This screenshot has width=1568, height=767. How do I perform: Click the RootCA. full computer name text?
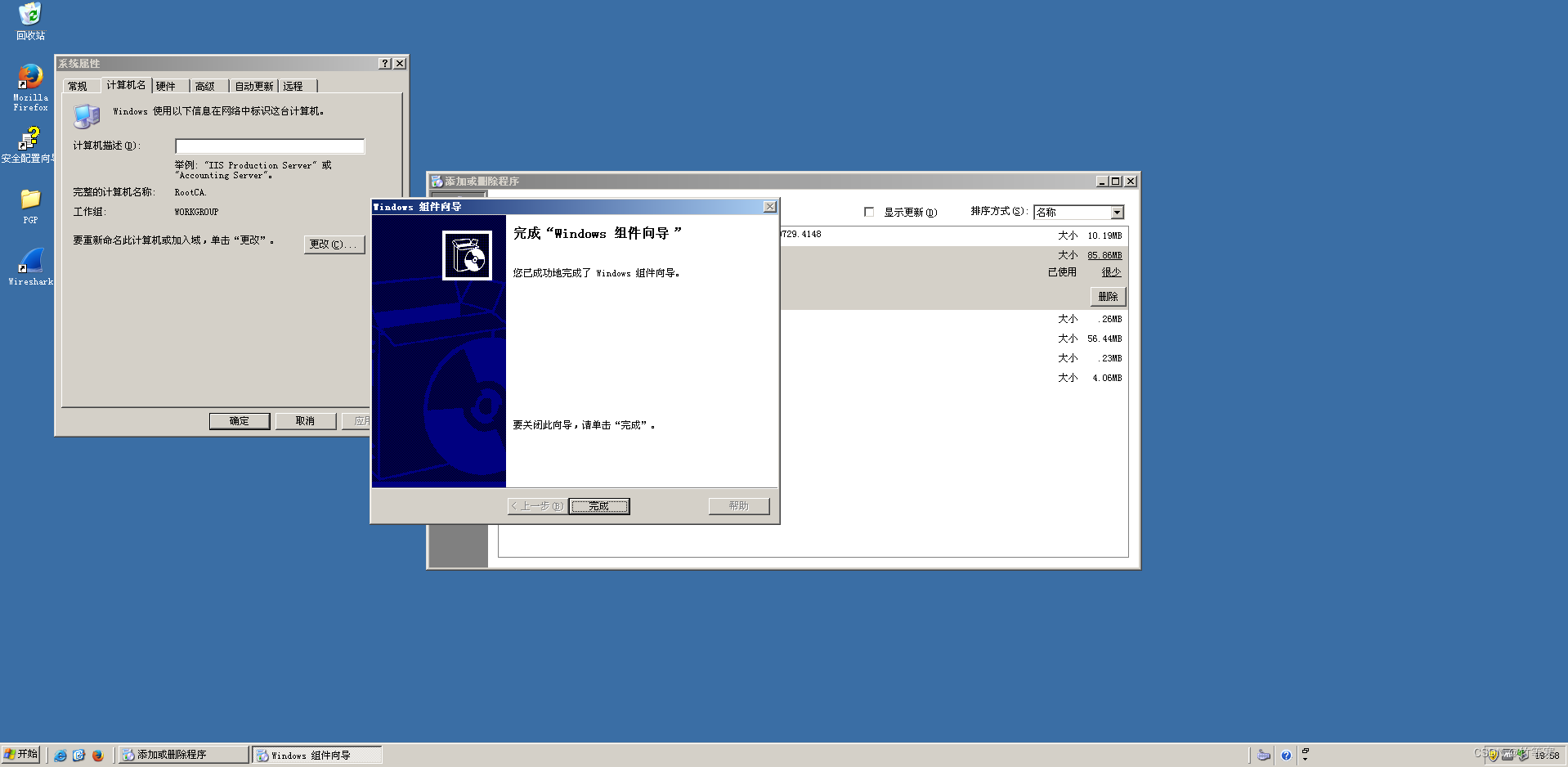[190, 193]
